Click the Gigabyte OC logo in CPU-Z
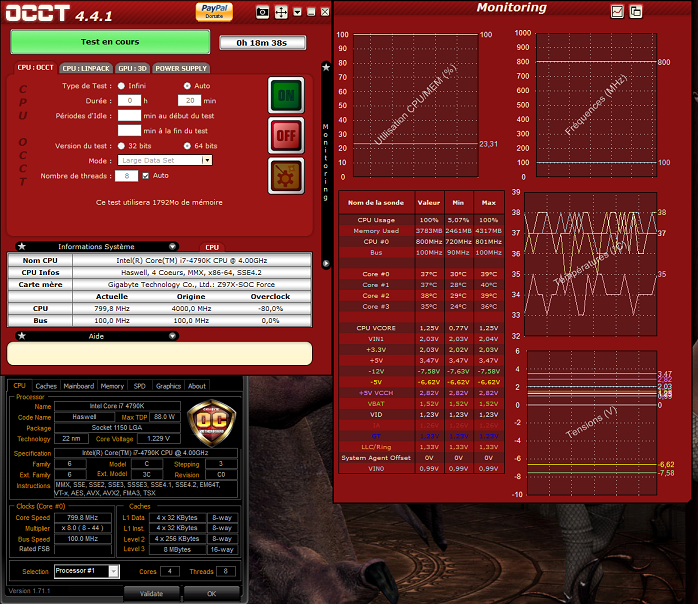The image size is (698, 604). tap(211, 423)
